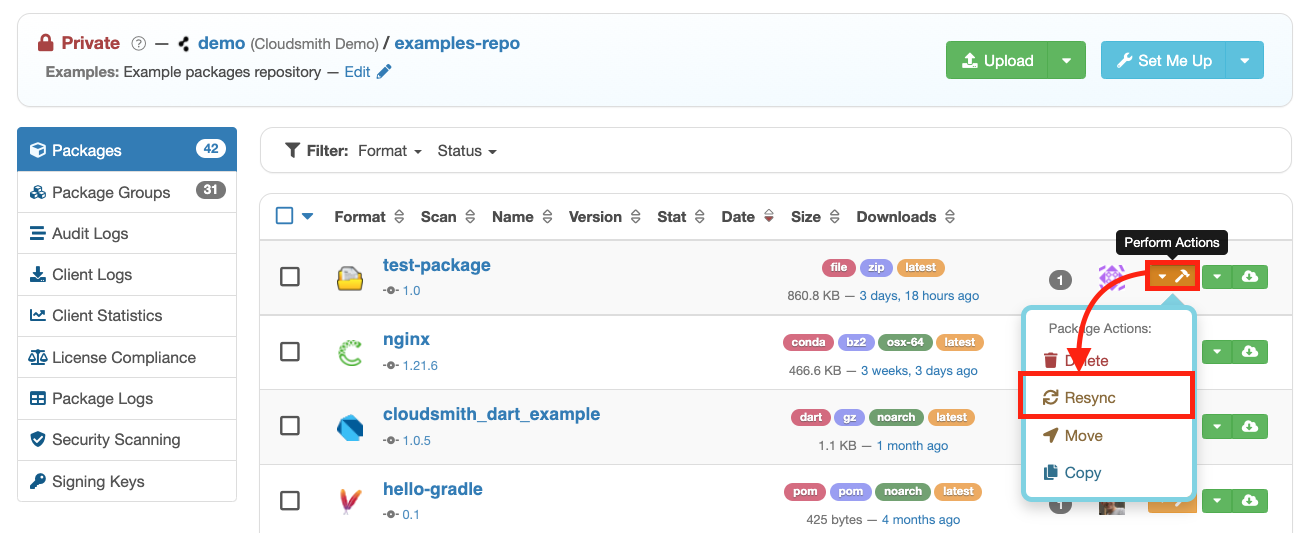Go to Audit Logs
Screen dimensions: 1309x533
pyautogui.click(x=127, y=233)
